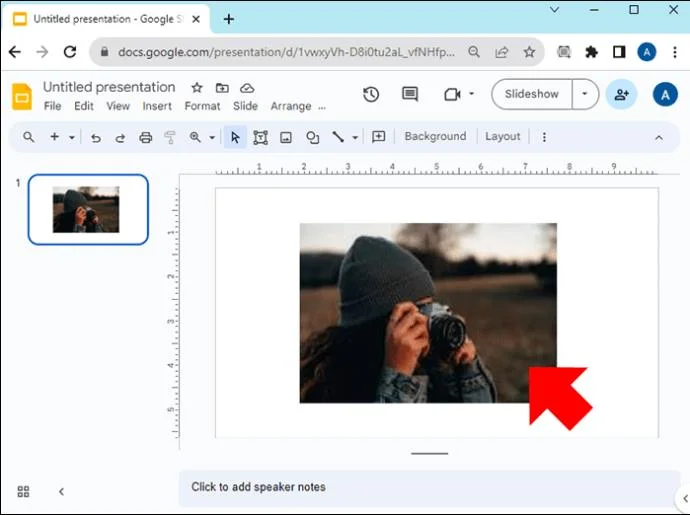Select the paint format tool
This screenshot has height=515, width=690.
pyautogui.click(x=169, y=138)
